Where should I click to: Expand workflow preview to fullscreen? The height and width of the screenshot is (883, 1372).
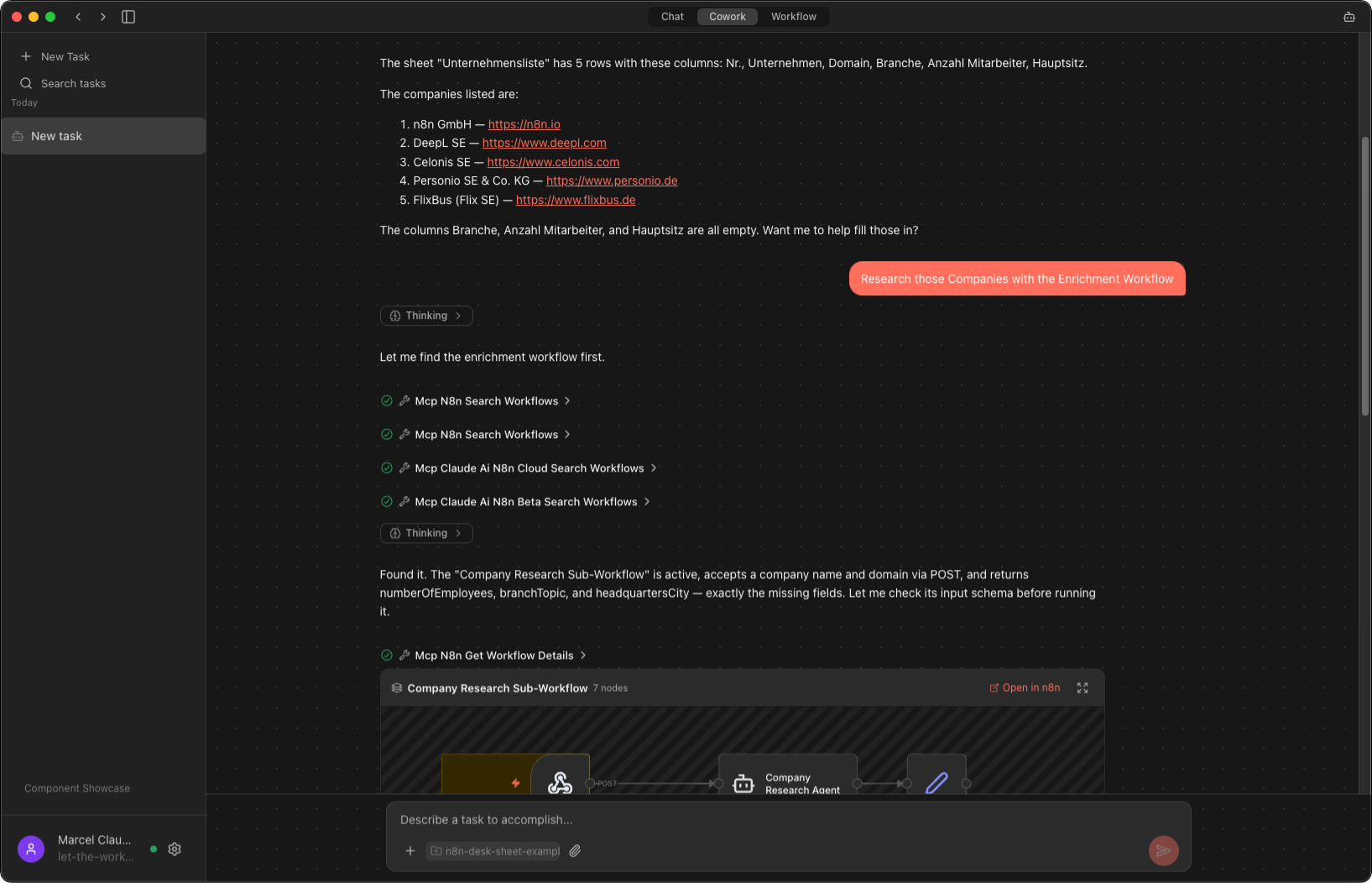(x=1082, y=687)
